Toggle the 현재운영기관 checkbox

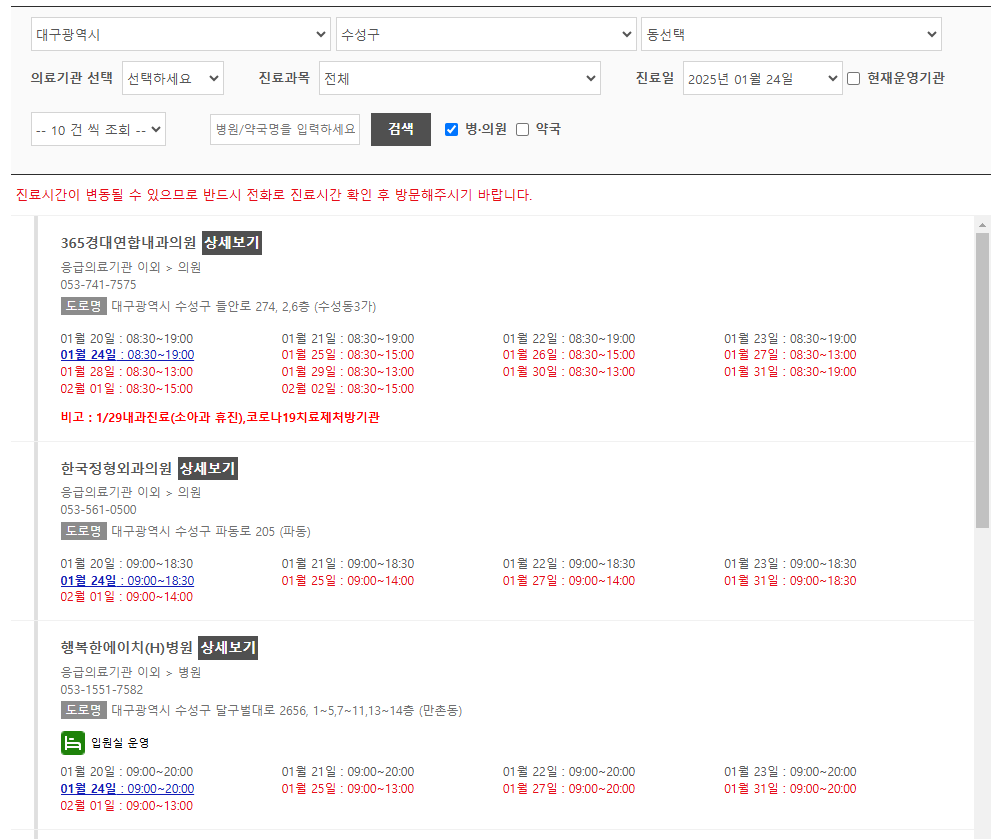(854, 79)
